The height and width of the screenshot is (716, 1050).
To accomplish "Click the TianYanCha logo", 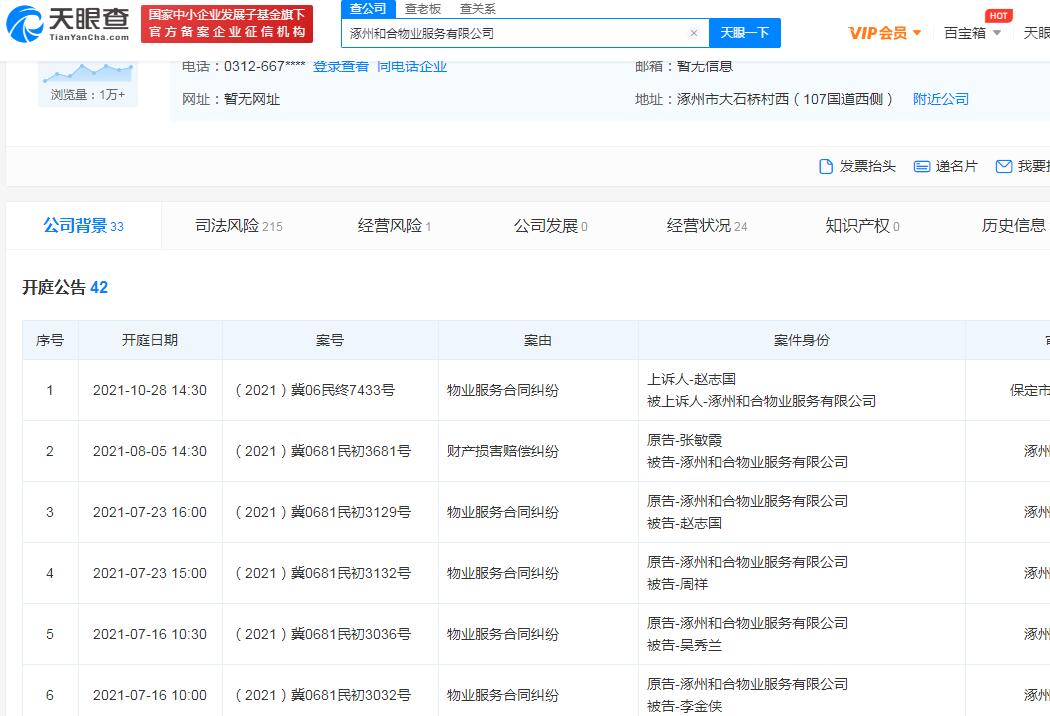I will [x=68, y=24].
